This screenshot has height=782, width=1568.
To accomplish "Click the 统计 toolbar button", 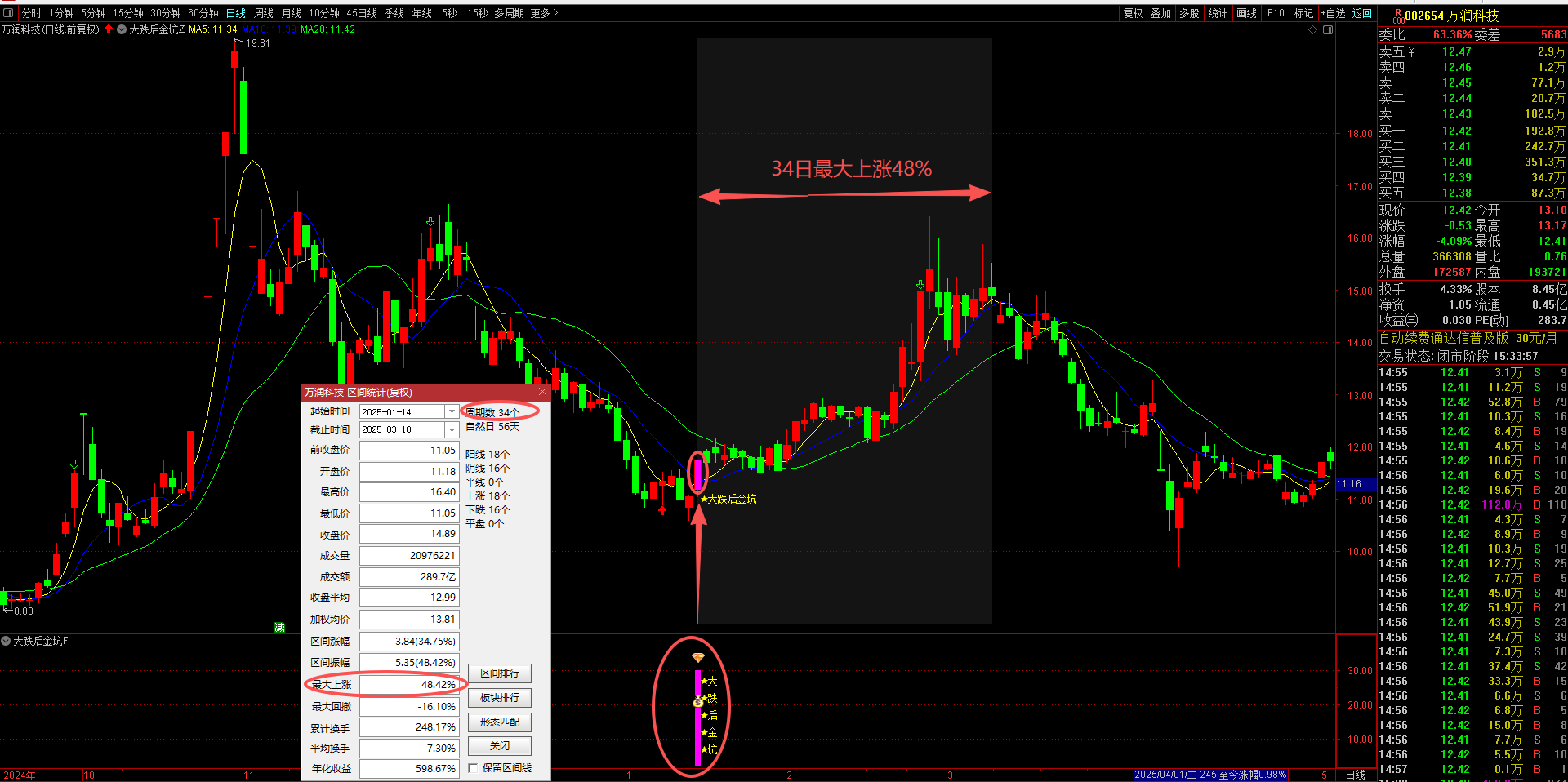I will click(1218, 13).
